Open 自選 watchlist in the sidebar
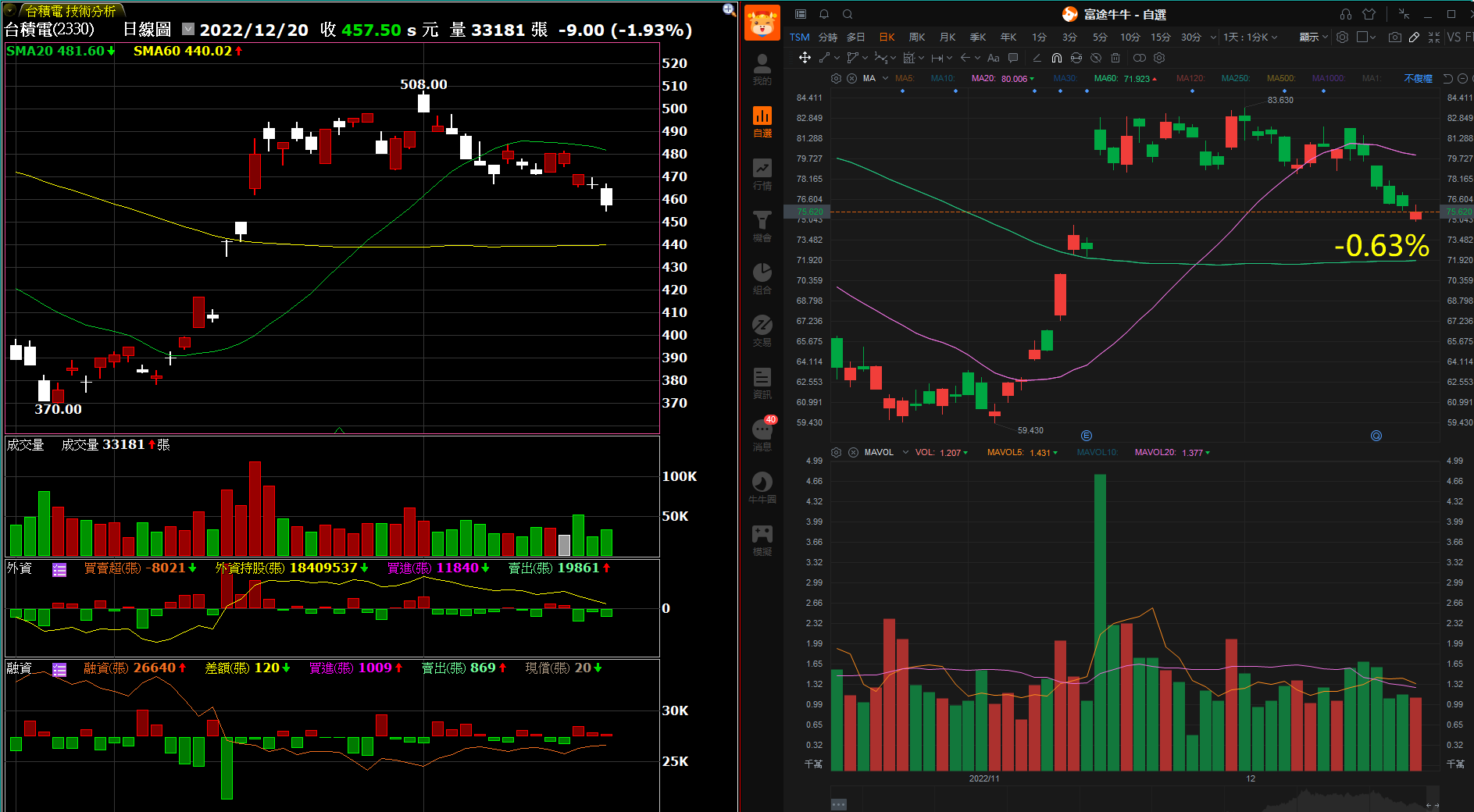Viewport: 1474px width, 812px height. coord(762,122)
